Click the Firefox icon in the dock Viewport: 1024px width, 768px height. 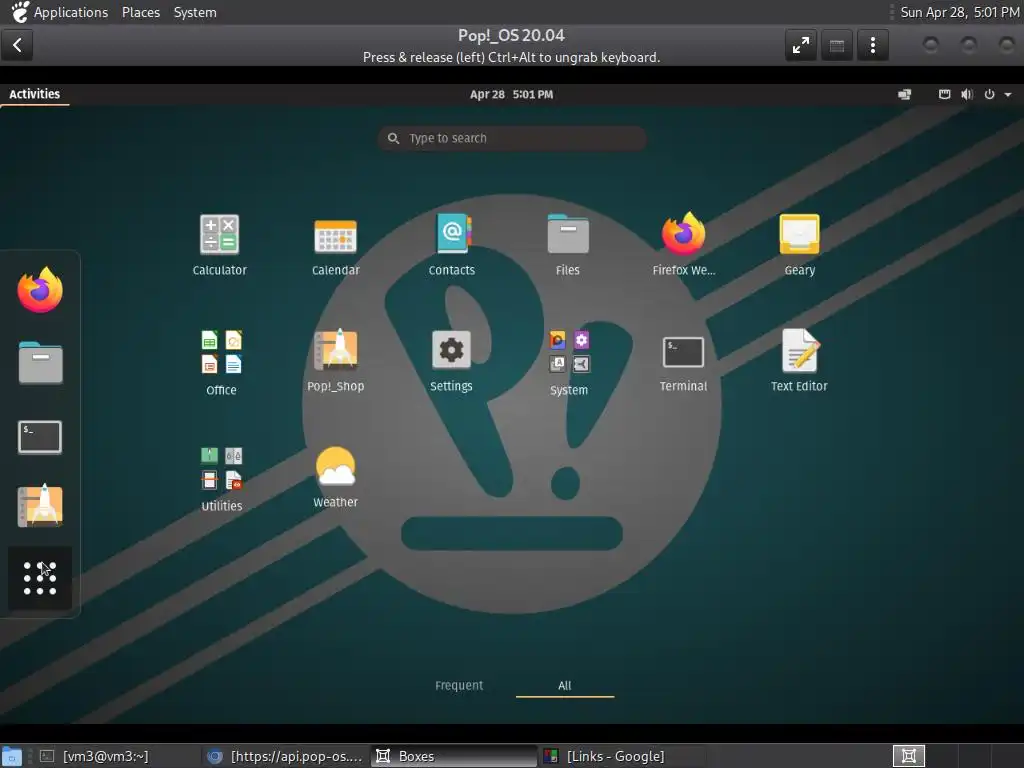coord(40,290)
